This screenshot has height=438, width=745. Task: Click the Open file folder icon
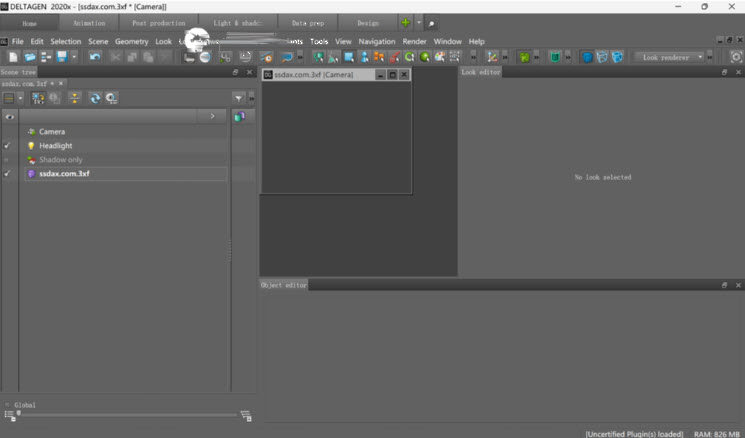pyautogui.click(x=29, y=57)
